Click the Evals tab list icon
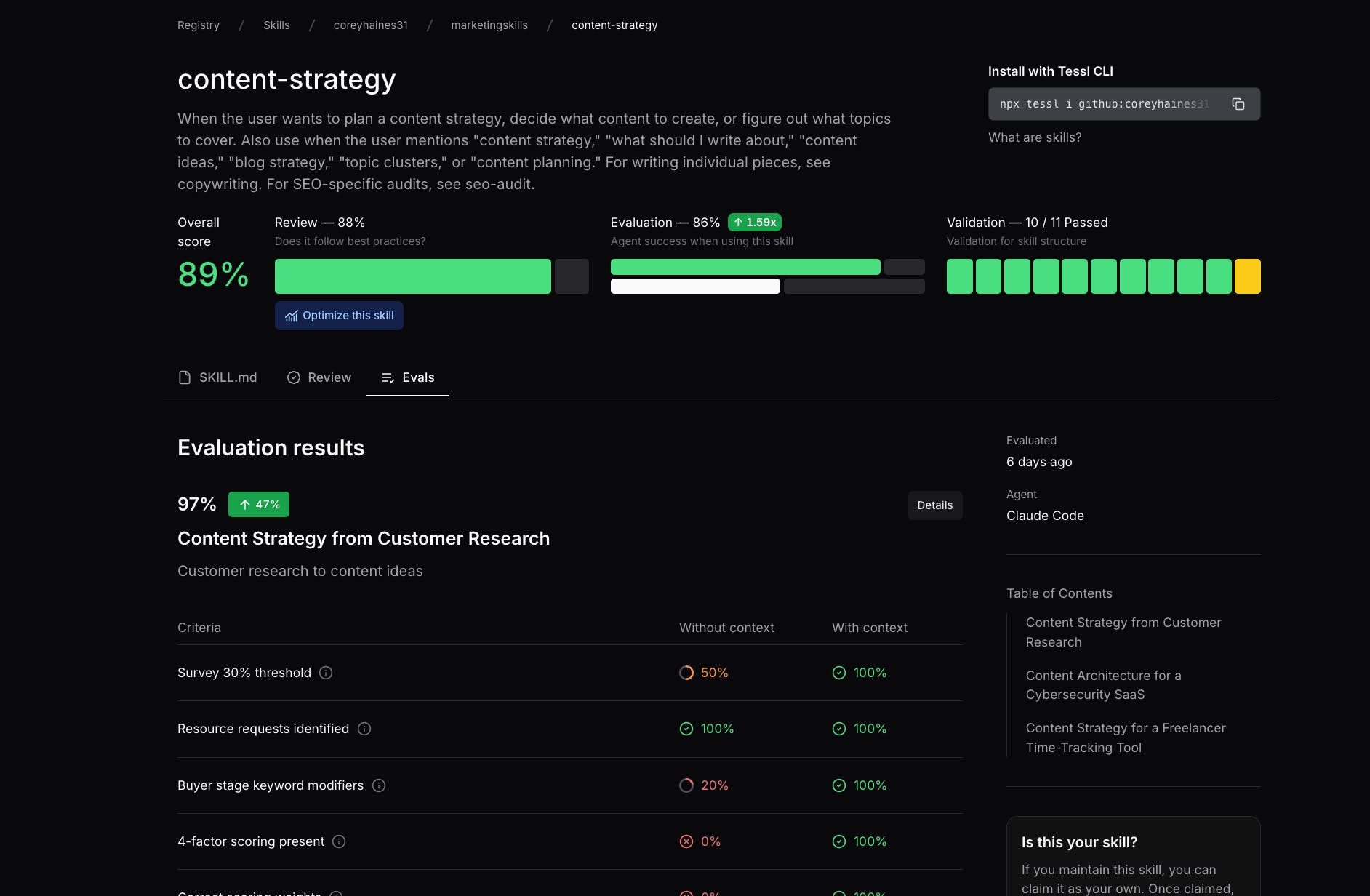This screenshot has width=1370, height=896. pyautogui.click(x=388, y=377)
